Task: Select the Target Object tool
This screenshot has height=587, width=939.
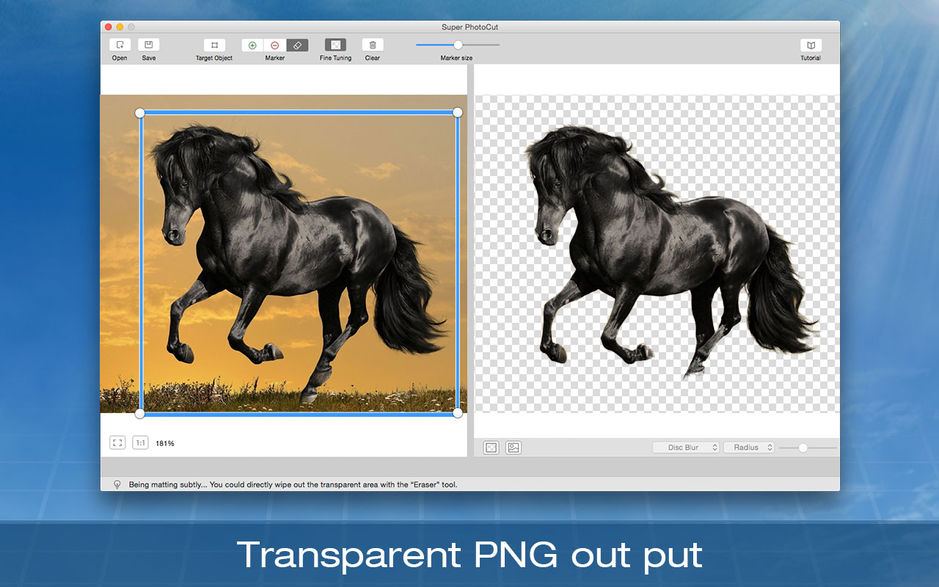Action: coord(214,45)
